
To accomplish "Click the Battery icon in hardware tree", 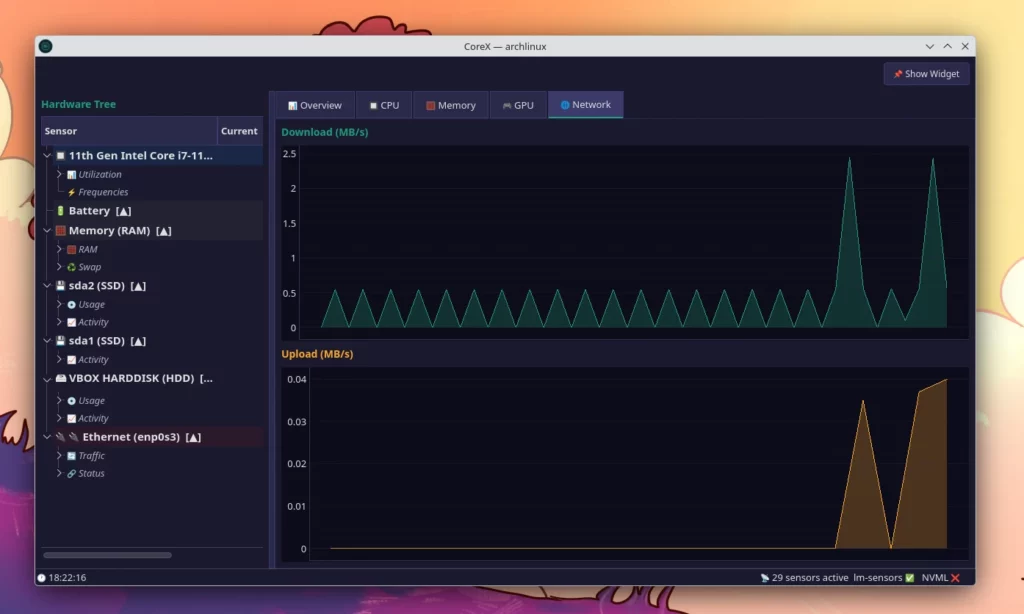I will pyautogui.click(x=60, y=211).
